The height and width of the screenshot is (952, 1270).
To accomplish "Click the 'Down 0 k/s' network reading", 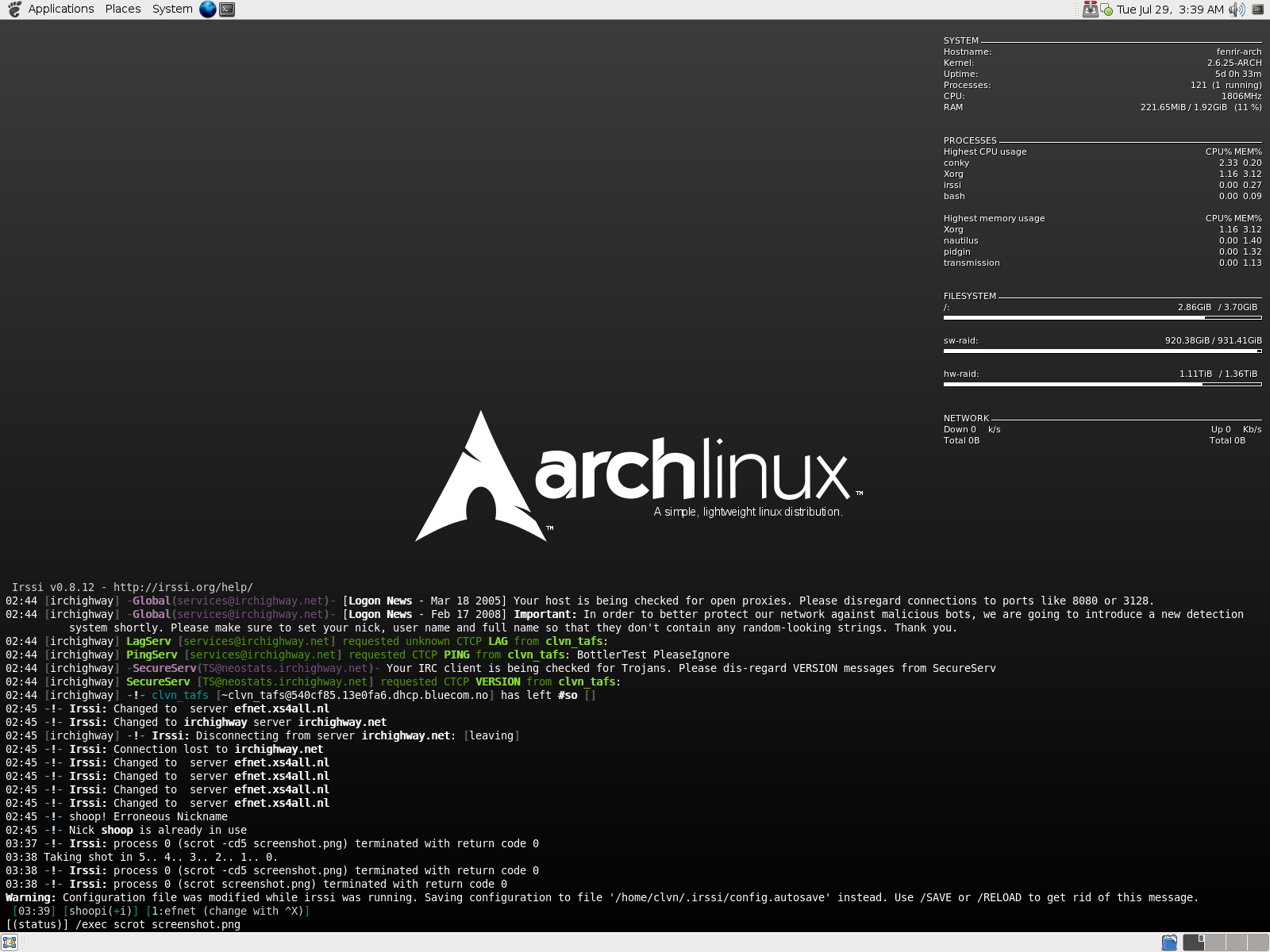I will click(972, 429).
